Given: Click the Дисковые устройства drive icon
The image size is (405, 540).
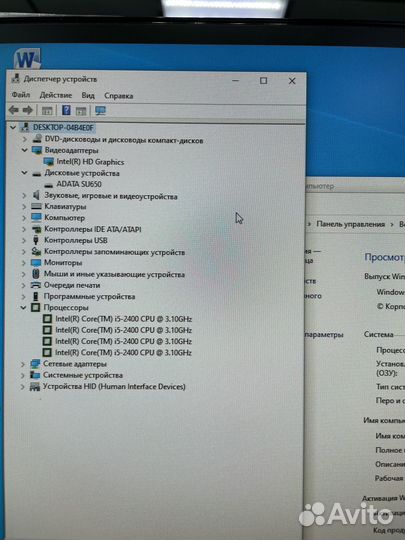Looking at the screenshot, I should point(37,174).
